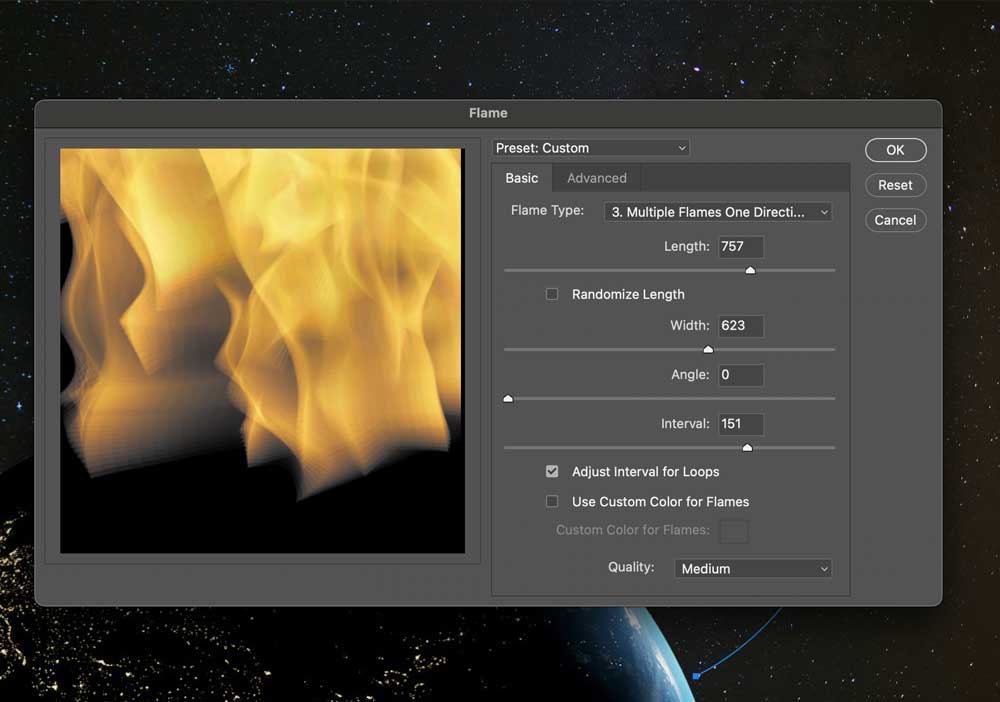This screenshot has width=1000, height=702.
Task: Click the Angle slider handle
Action: point(508,399)
